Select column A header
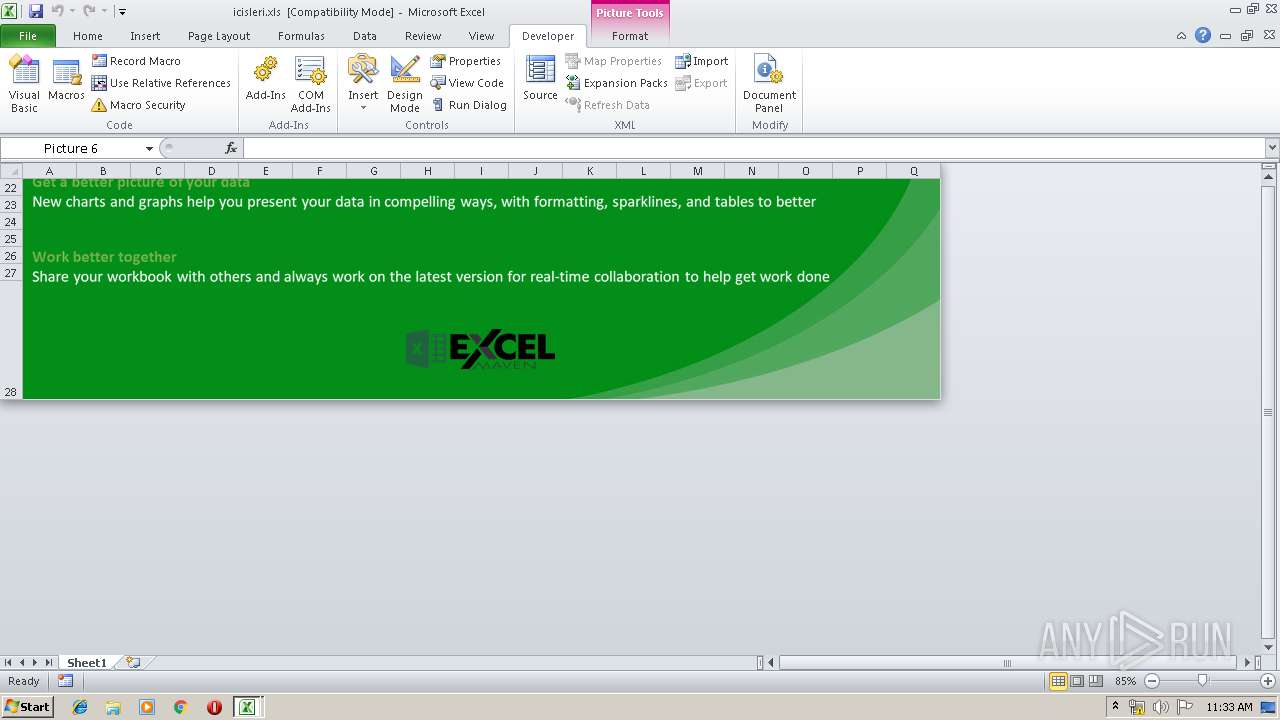 [x=49, y=171]
